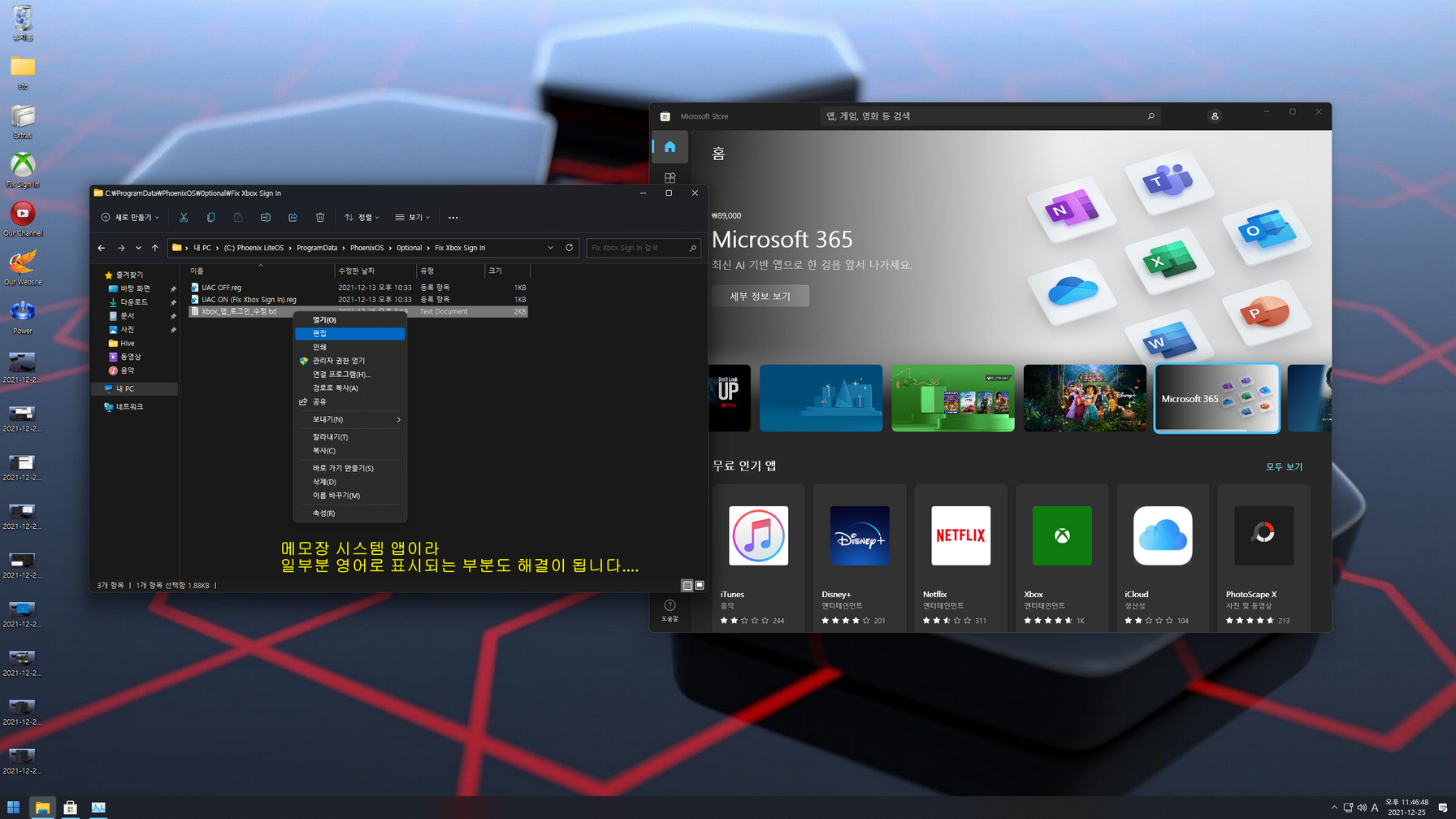This screenshot has width=1456, height=819.
Task: Open the Netflix app card in Store
Action: coord(960,557)
